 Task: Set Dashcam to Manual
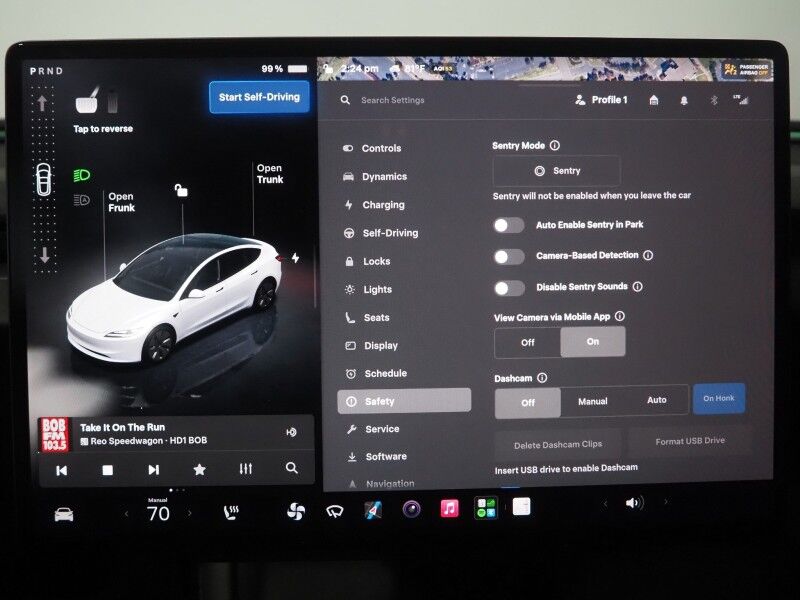[592, 401]
